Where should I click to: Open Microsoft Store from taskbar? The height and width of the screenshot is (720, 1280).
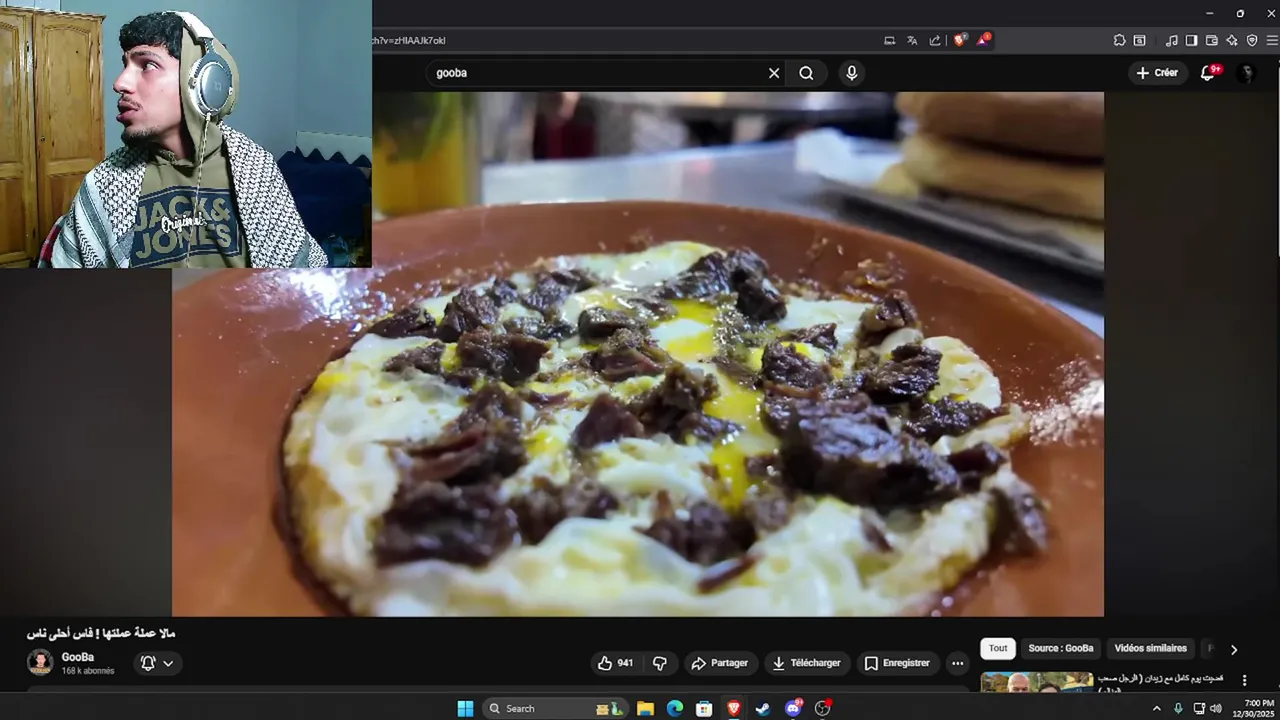704,708
